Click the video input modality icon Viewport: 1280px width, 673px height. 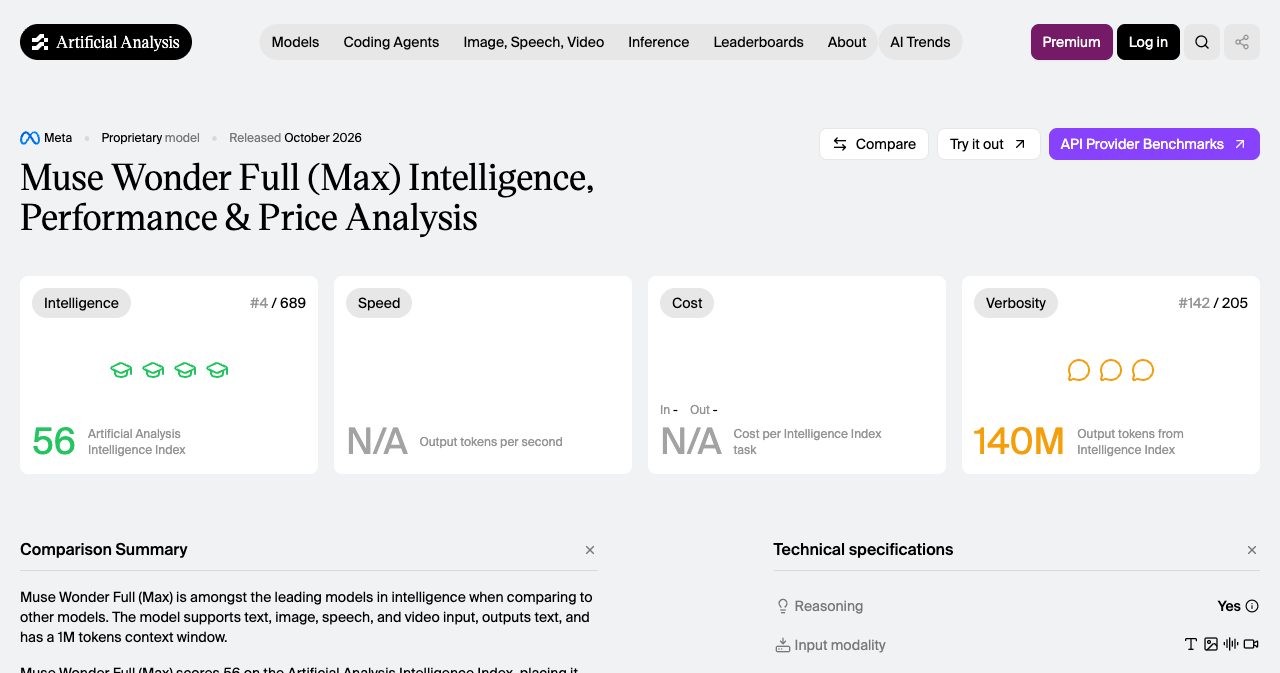pyautogui.click(x=1251, y=645)
